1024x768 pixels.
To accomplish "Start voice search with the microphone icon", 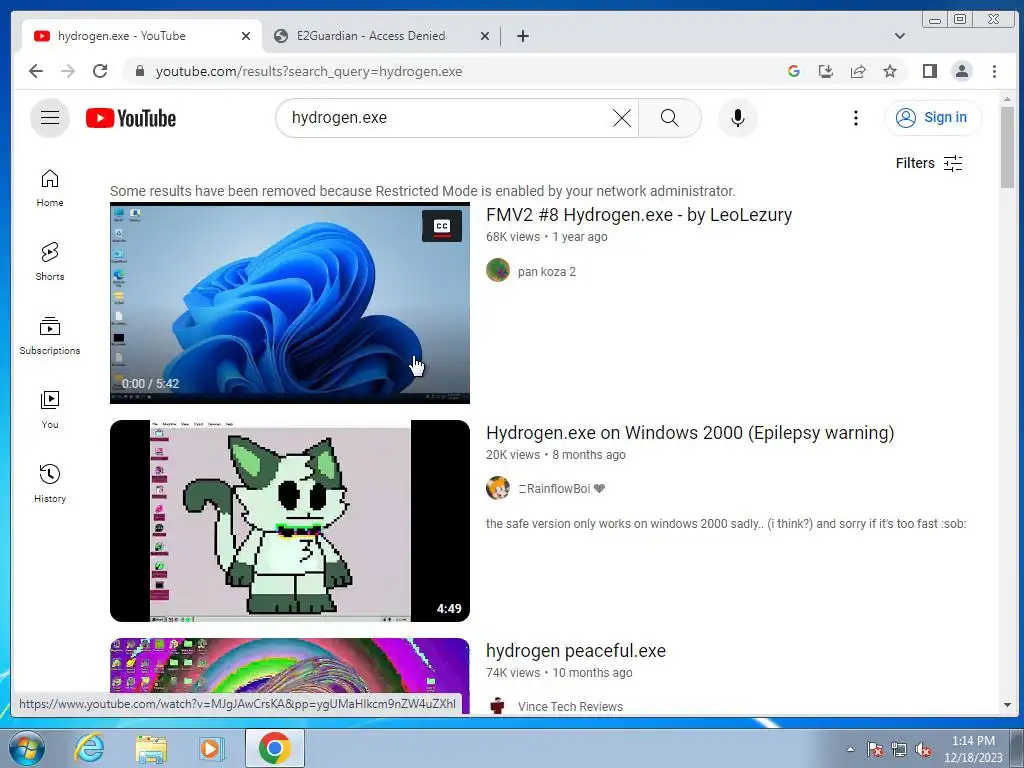I will coord(737,118).
